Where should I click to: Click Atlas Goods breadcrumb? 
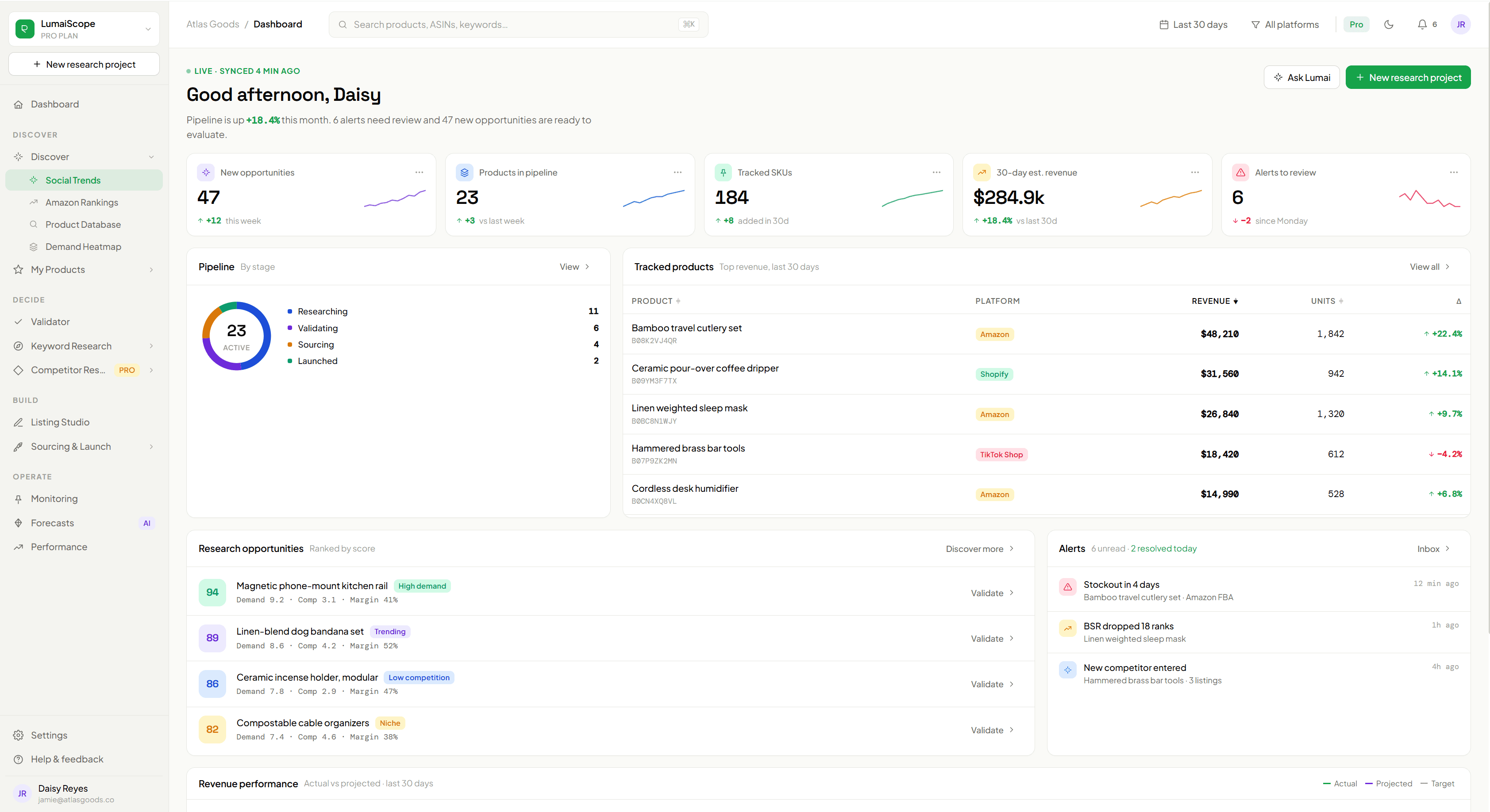click(212, 24)
